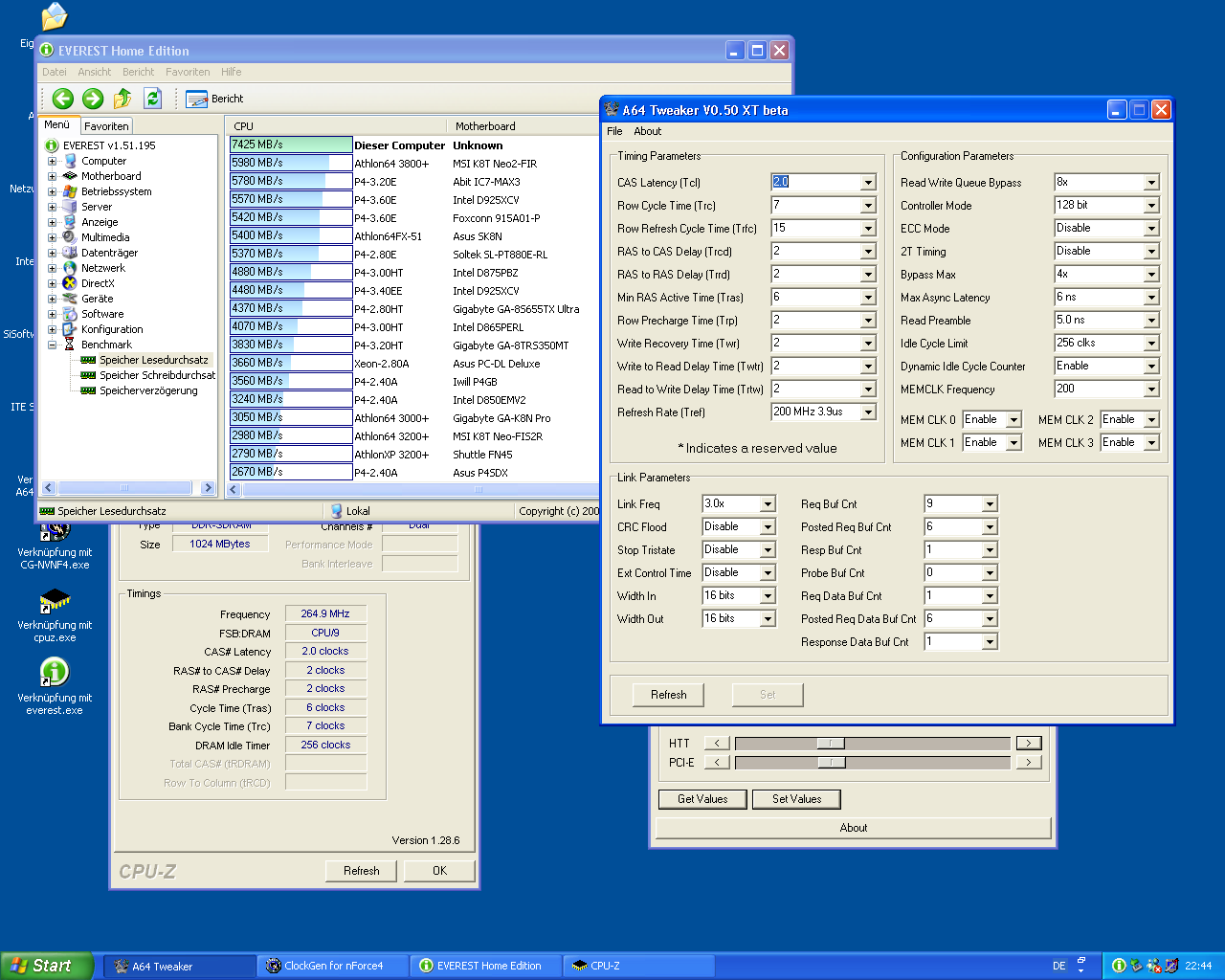Open the Bericht report toolbar button
Screen dimensions: 1225x980
coord(215,99)
